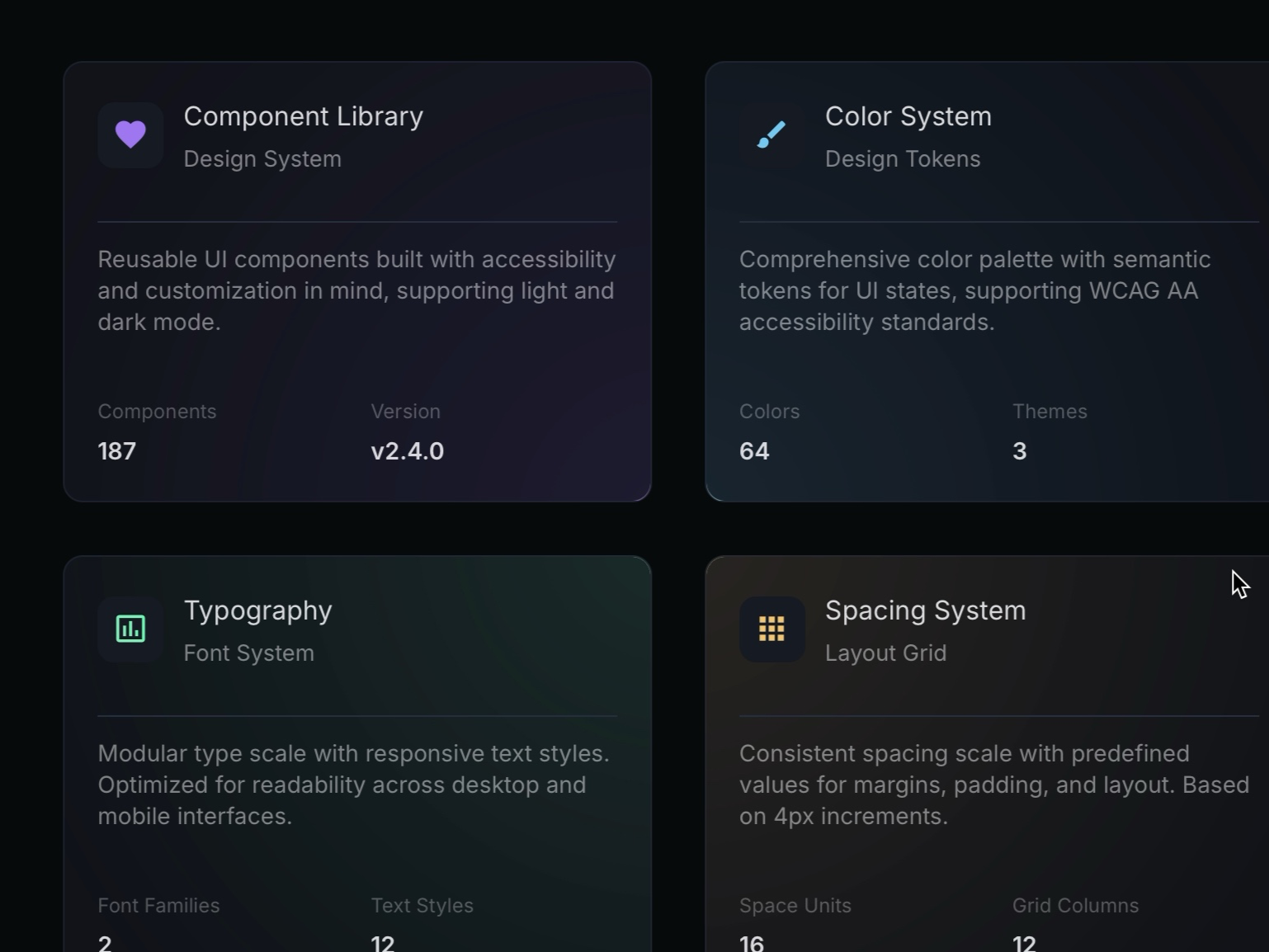1269x952 pixels.
Task: Click the Design System subtitle
Action: 262,158
